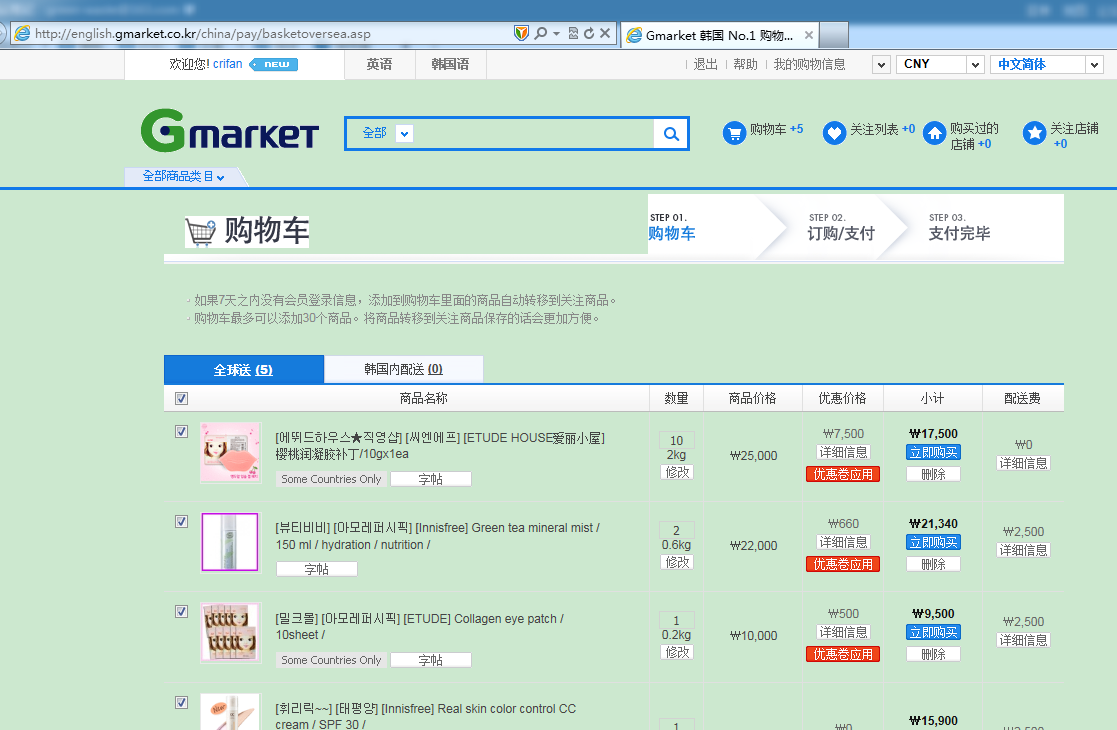1117x730 pixels.
Task: Click 立即购买 for the ₩21,340 item
Action: 933,542
